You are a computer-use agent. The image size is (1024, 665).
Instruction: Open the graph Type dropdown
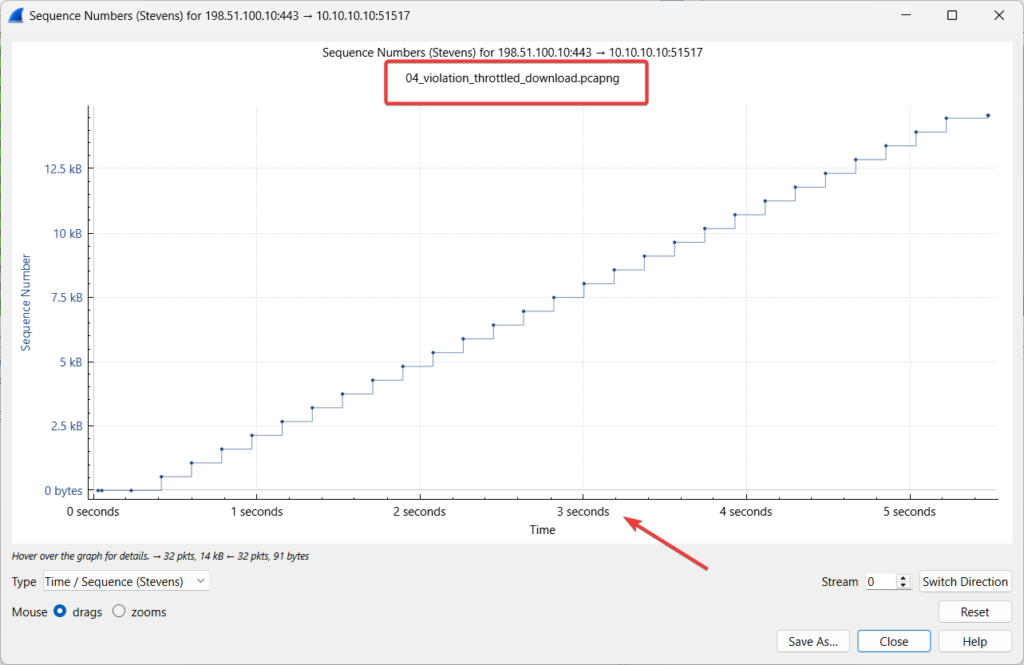point(126,581)
